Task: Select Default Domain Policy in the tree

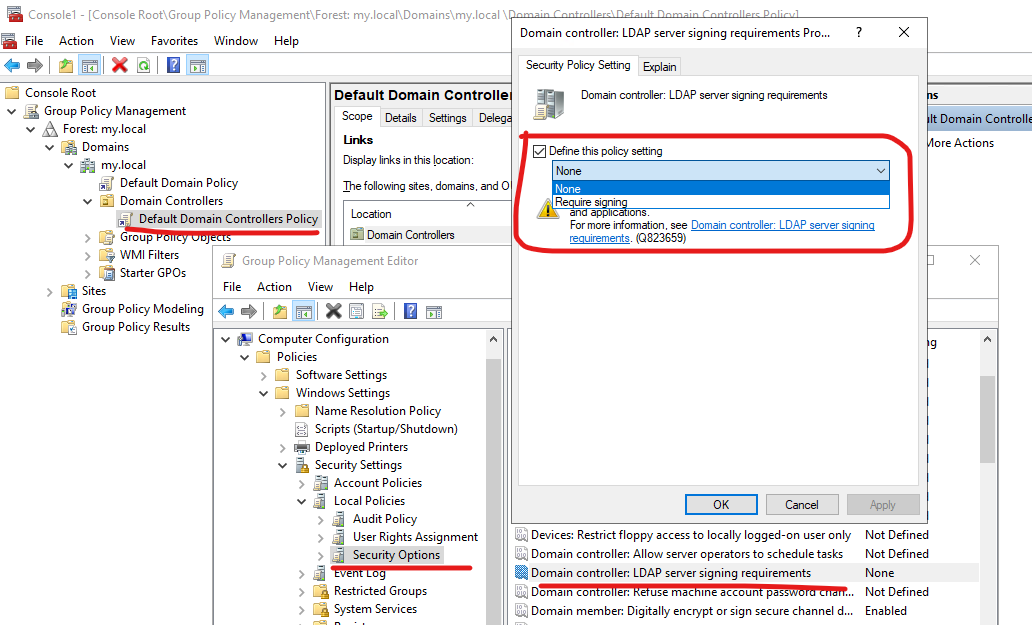Action: coord(178,183)
